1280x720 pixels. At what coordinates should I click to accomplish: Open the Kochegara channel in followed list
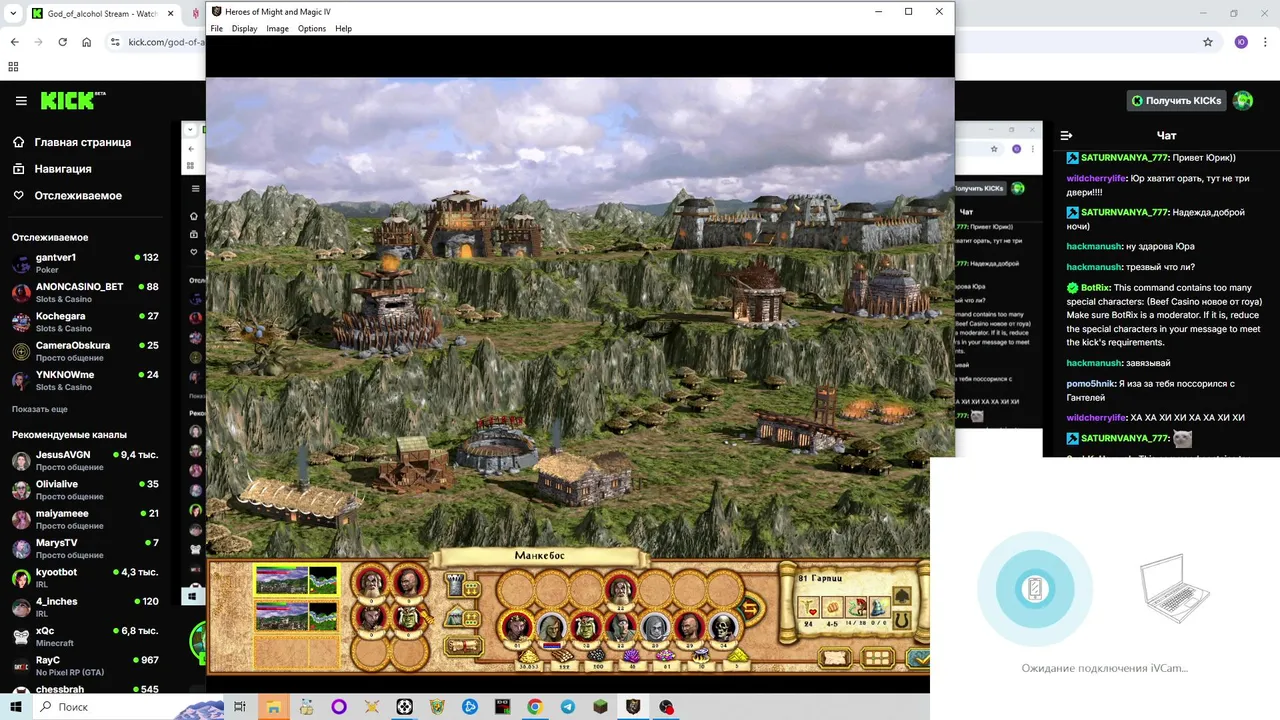click(85, 322)
